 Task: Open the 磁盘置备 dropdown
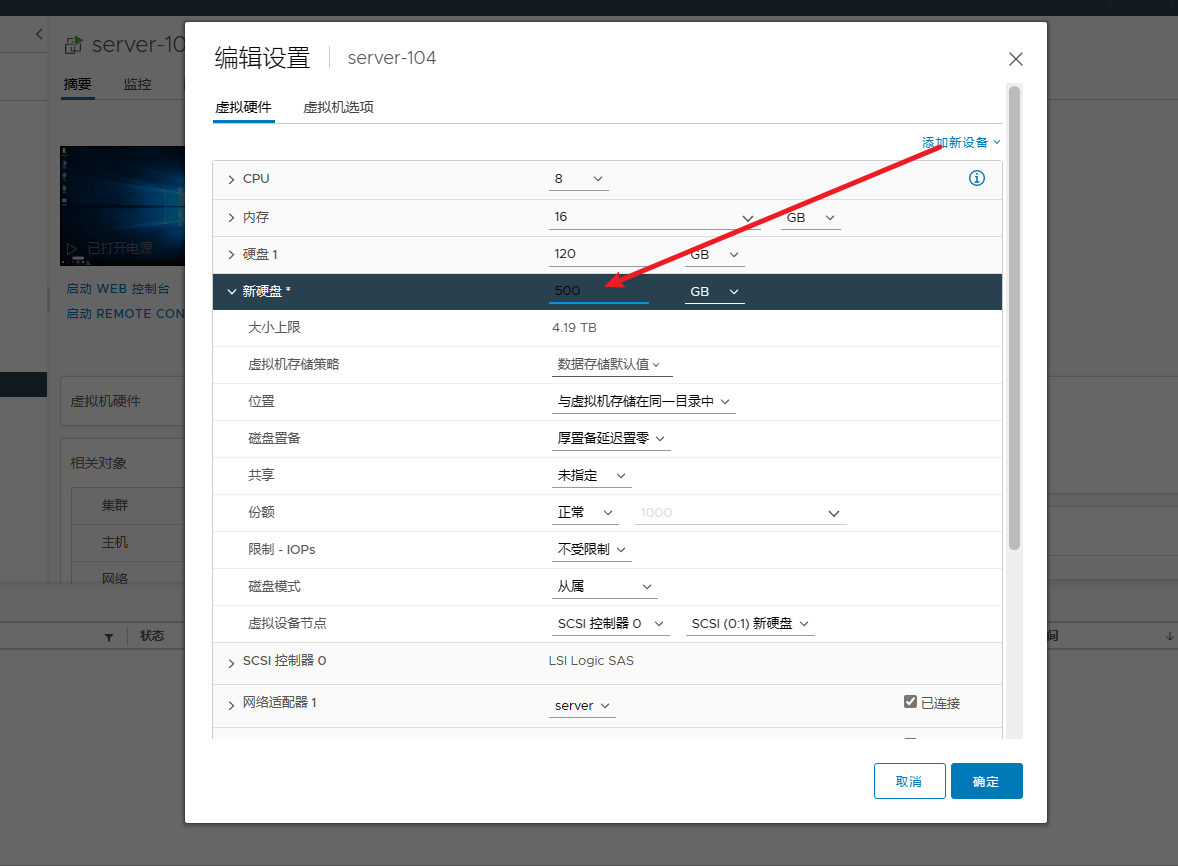[611, 438]
